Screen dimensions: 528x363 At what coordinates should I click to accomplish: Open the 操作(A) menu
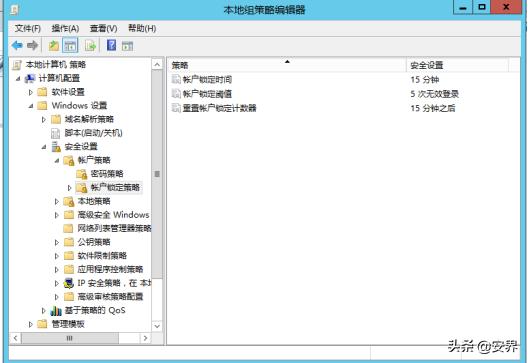[65, 29]
